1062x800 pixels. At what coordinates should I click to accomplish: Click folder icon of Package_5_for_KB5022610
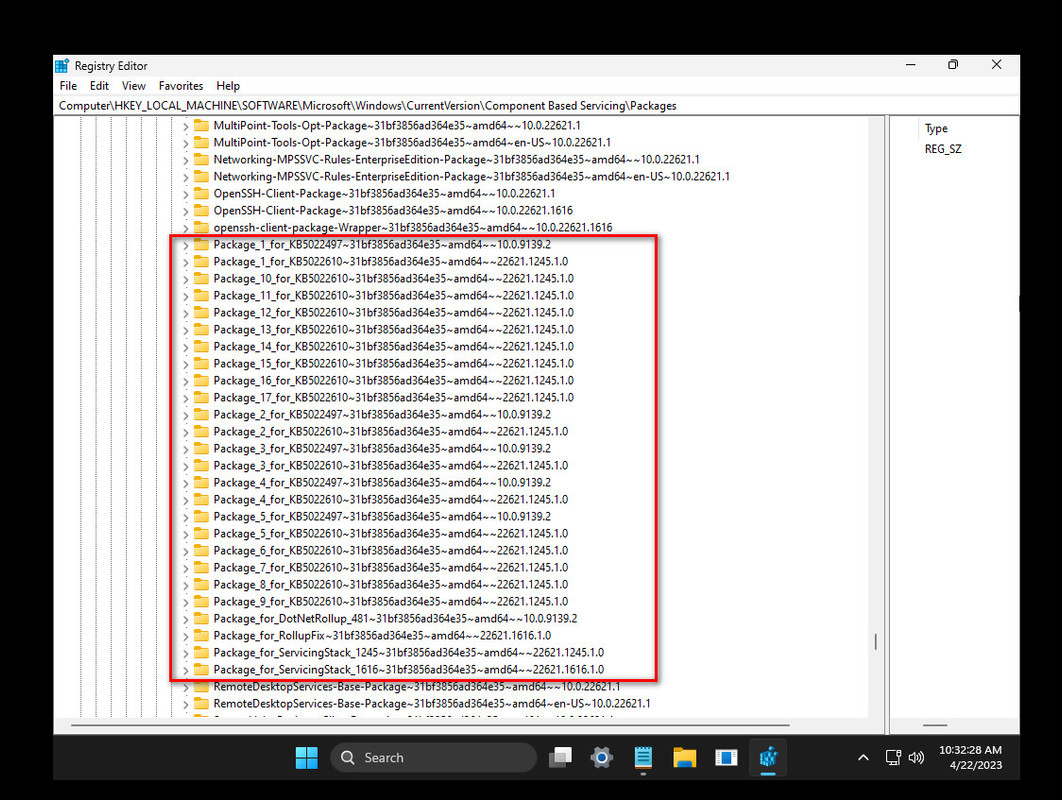click(x=201, y=533)
